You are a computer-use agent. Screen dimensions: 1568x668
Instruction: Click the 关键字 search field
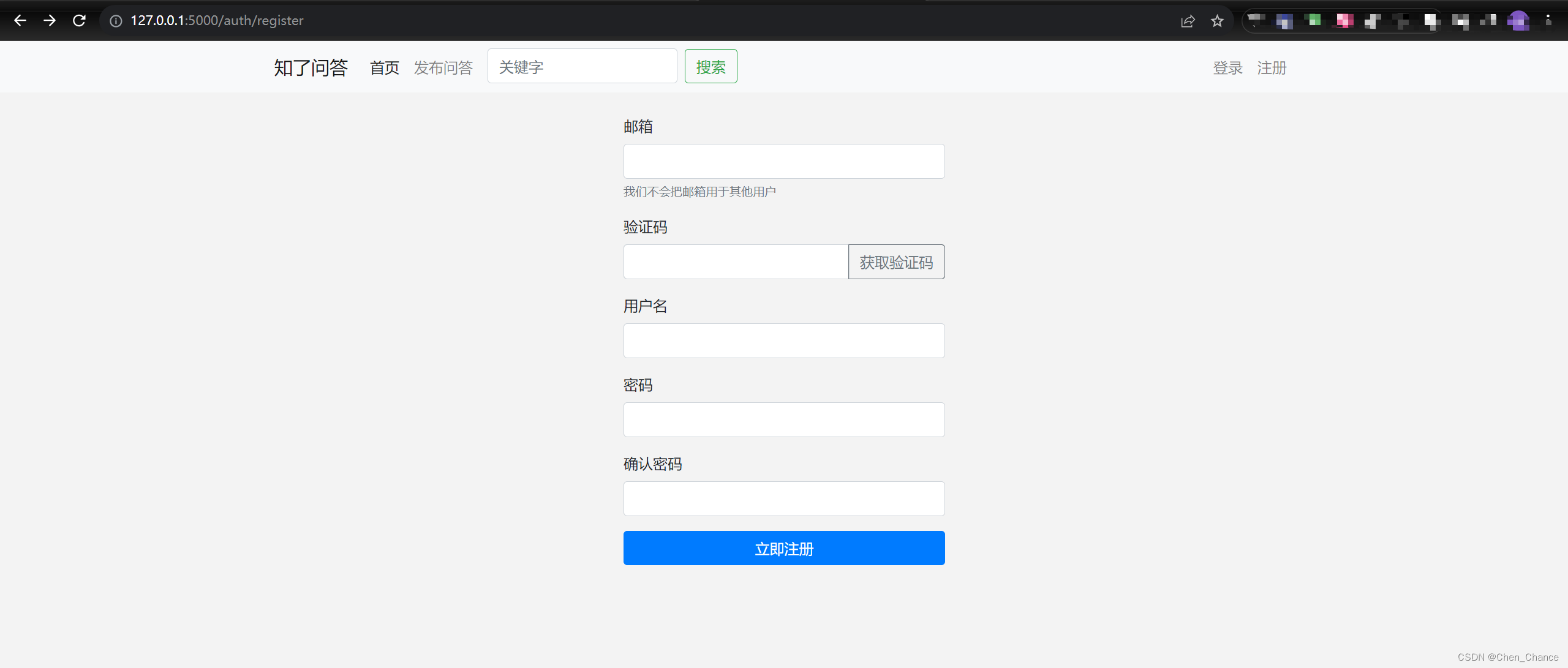pyautogui.click(x=582, y=66)
